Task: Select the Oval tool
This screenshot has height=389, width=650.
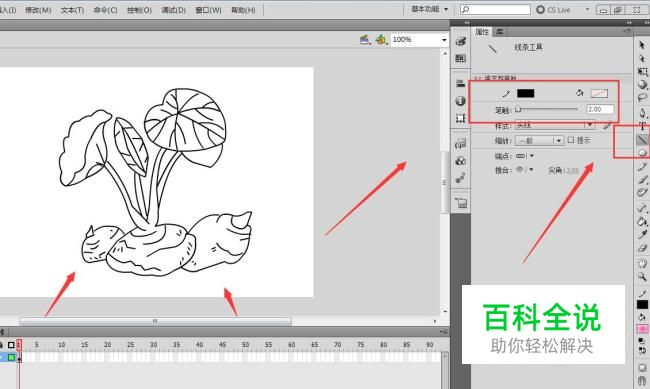Action: (x=642, y=153)
